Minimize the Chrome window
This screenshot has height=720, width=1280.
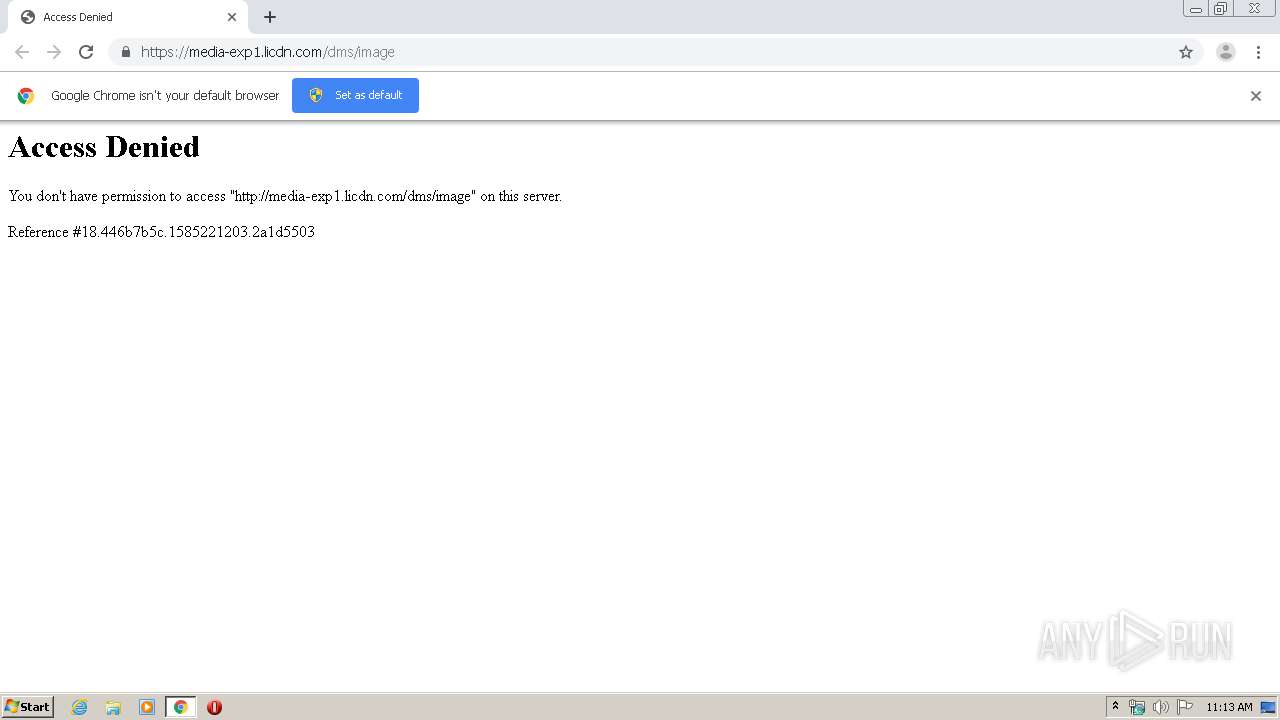pyautogui.click(x=1196, y=9)
